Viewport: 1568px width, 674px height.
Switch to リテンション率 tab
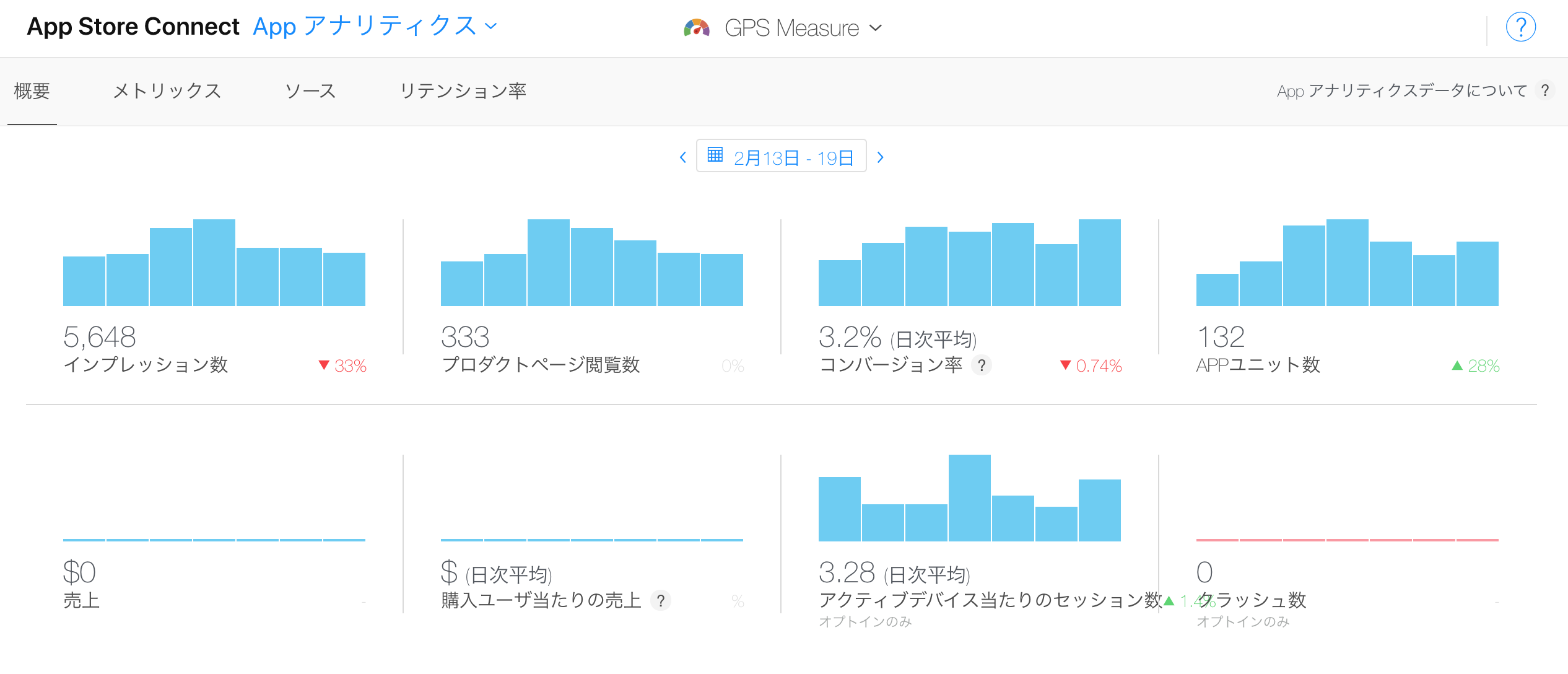pyautogui.click(x=463, y=91)
